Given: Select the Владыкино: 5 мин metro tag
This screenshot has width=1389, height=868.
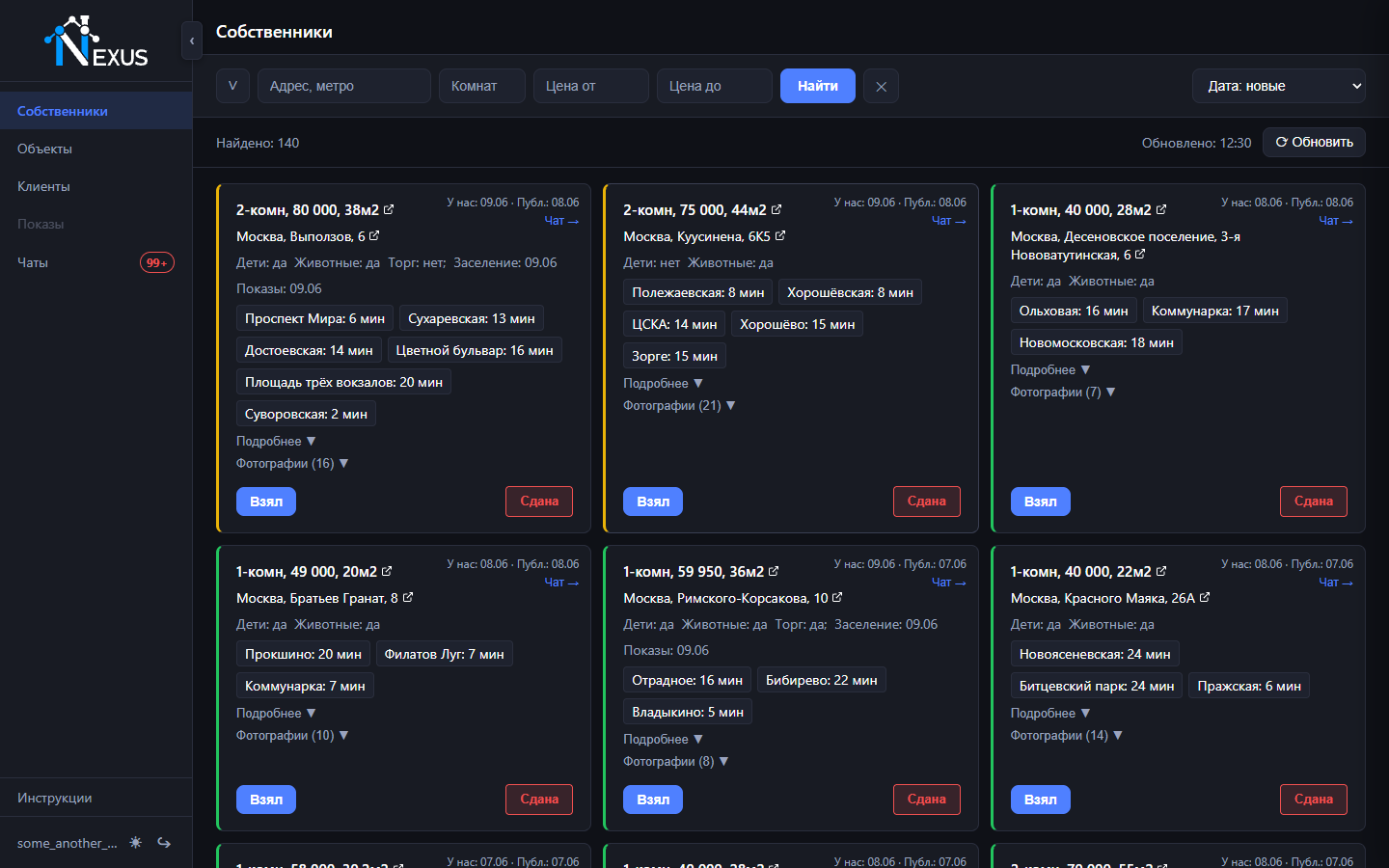Looking at the screenshot, I should click(688, 712).
